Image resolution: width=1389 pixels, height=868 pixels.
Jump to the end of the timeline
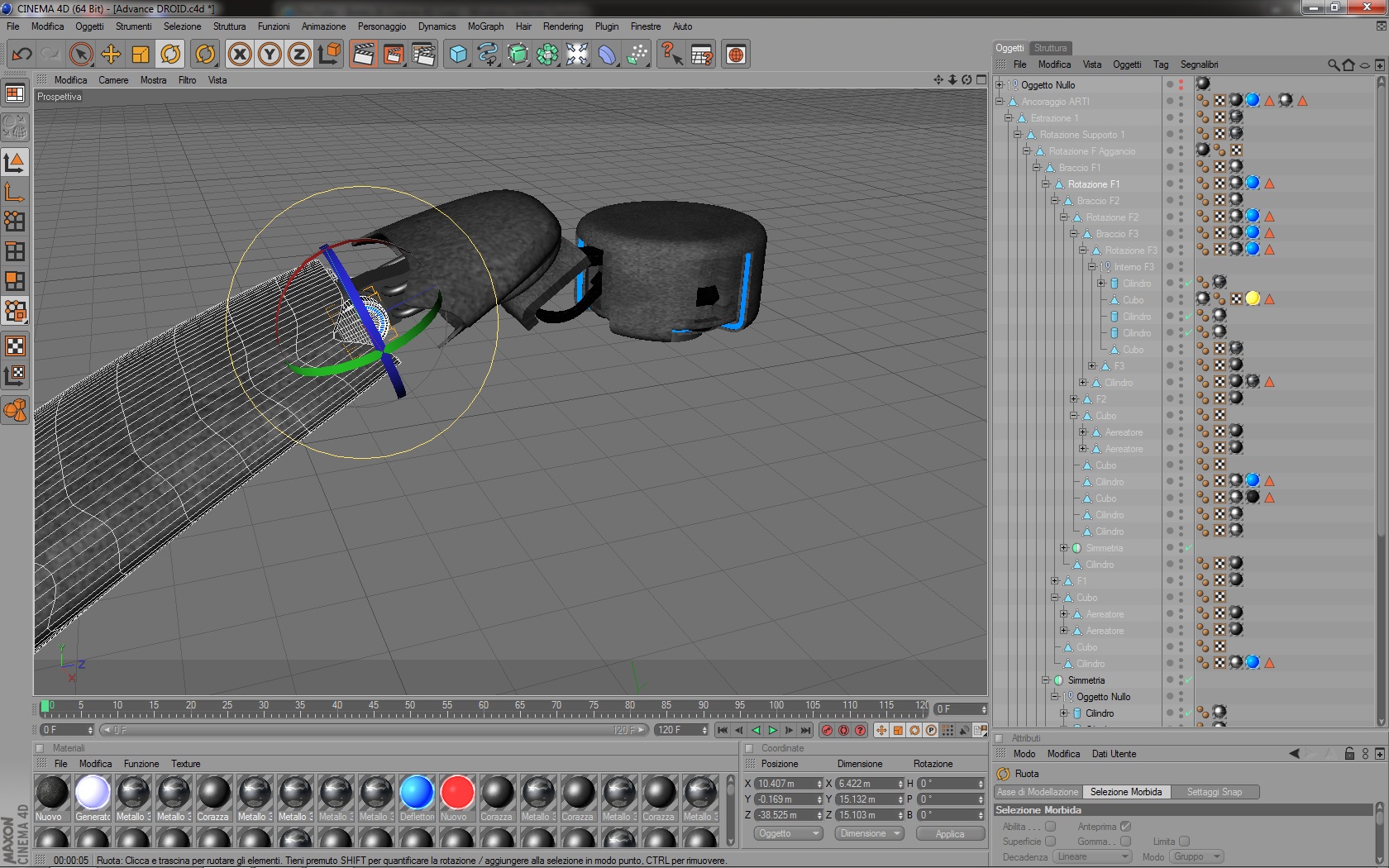coord(805,730)
